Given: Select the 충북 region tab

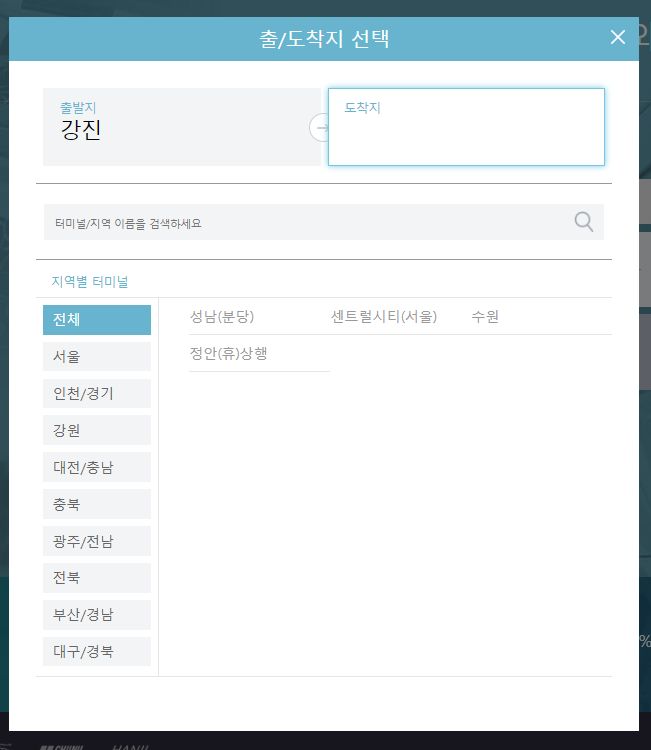Looking at the screenshot, I should [97, 504].
